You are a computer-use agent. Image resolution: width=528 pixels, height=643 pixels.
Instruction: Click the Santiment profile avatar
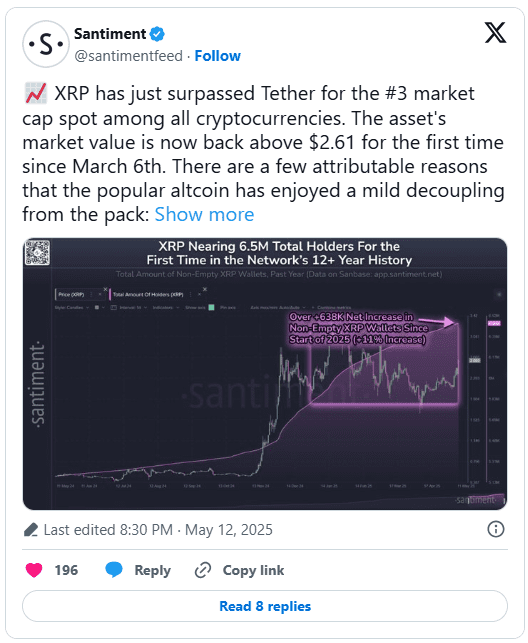pos(46,44)
